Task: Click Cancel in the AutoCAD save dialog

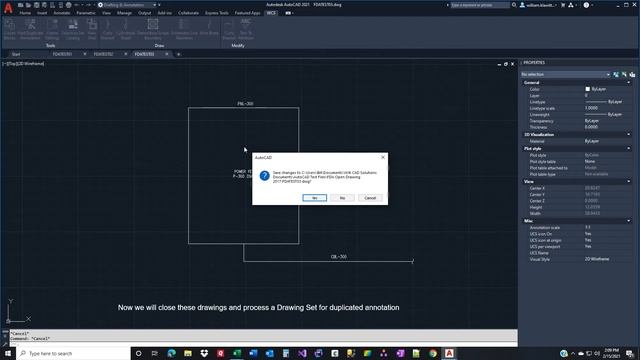Action: click(370, 198)
